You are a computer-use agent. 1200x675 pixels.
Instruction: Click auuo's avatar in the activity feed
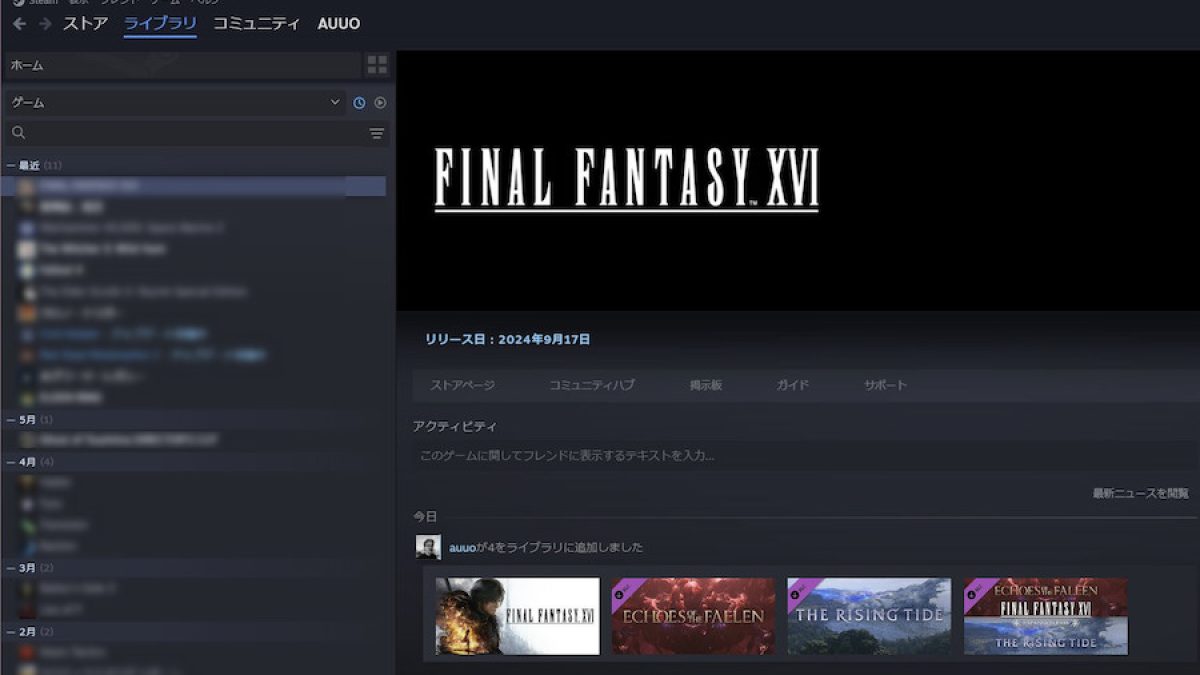(x=428, y=546)
